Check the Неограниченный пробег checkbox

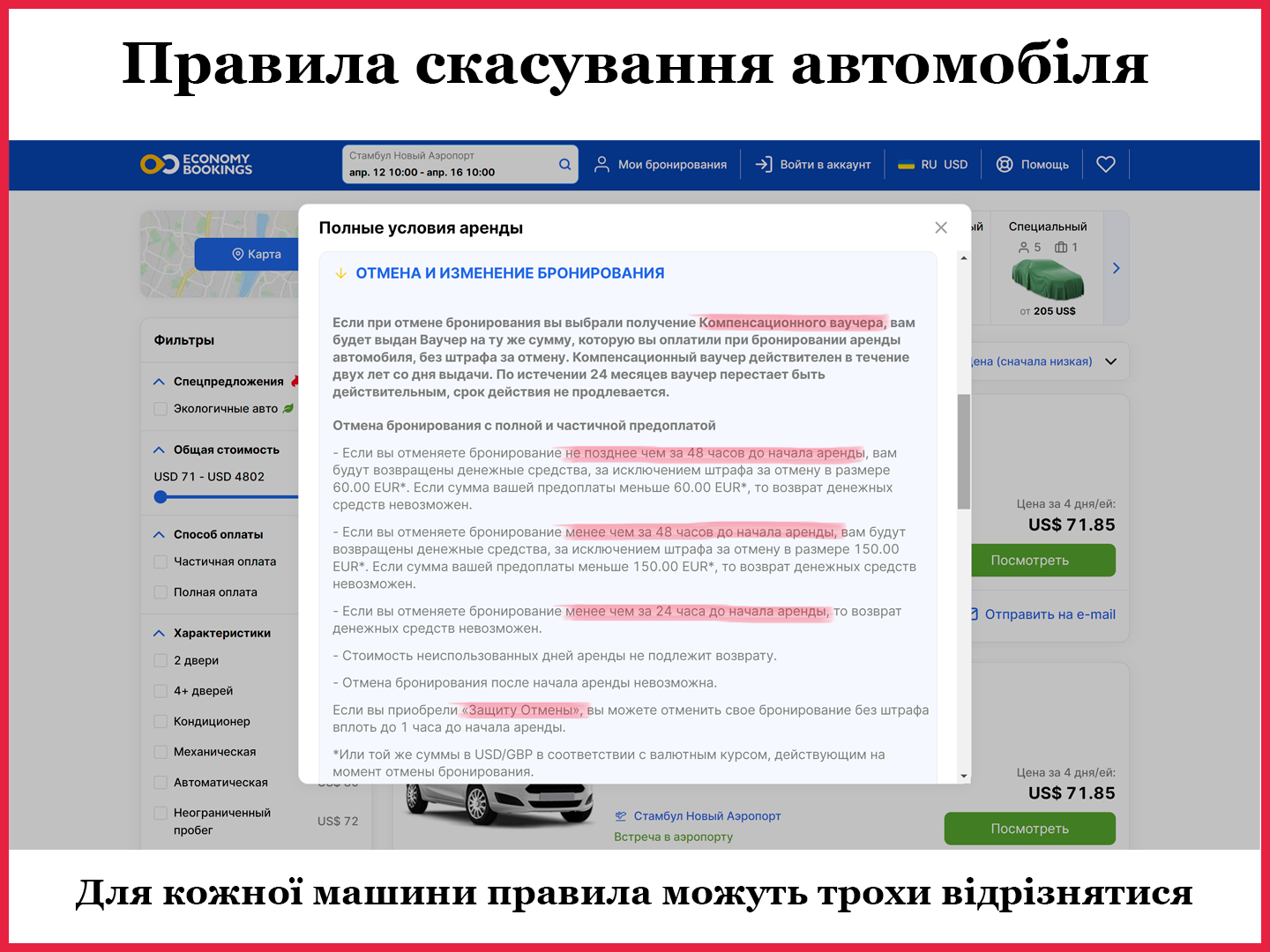(161, 813)
